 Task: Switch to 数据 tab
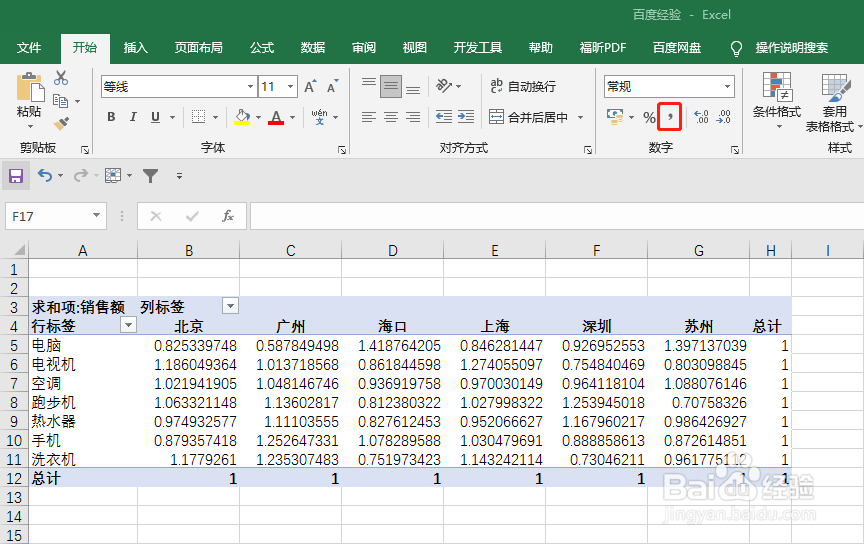pyautogui.click(x=312, y=48)
